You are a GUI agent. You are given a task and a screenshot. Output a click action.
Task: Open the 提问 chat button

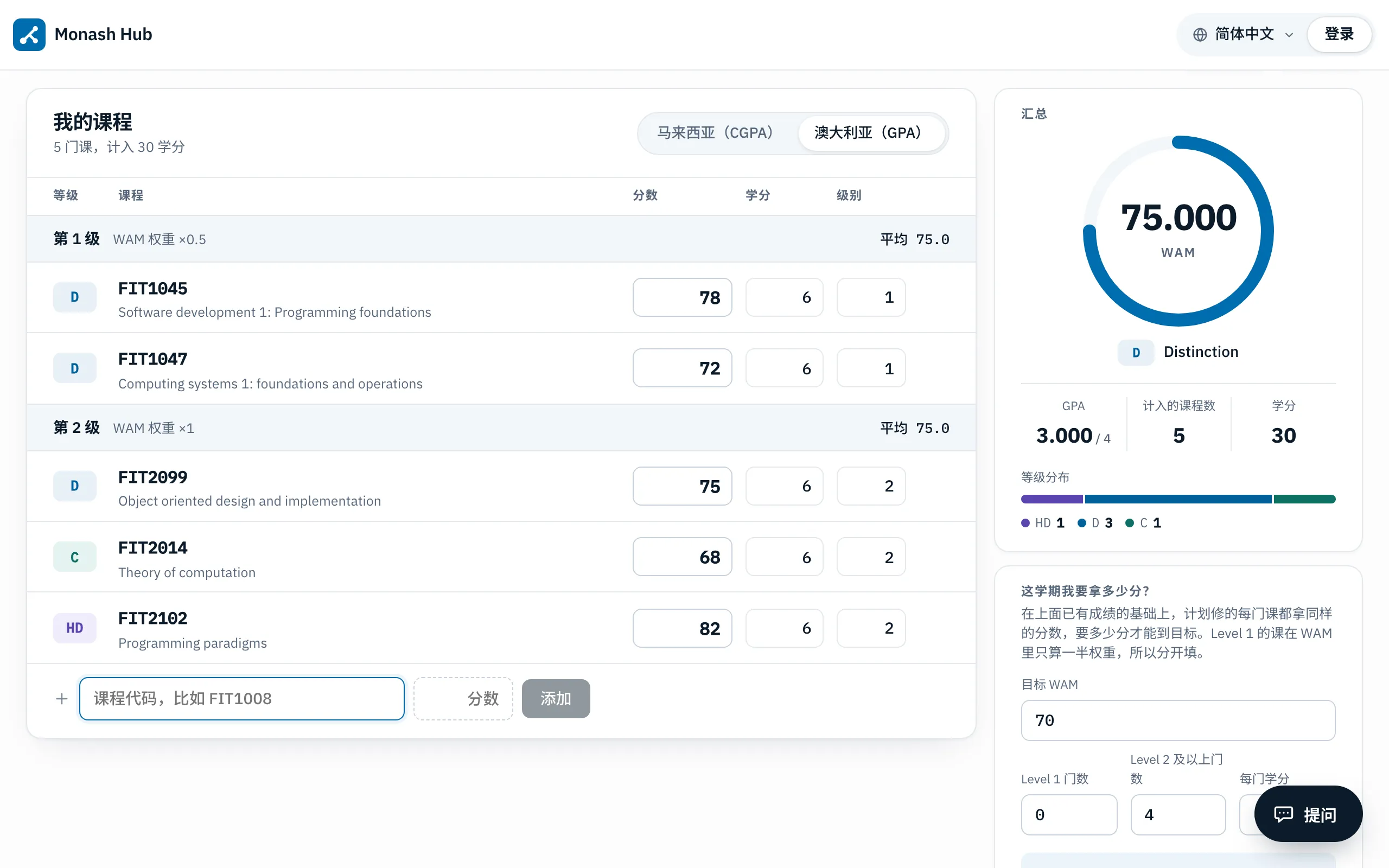tap(1308, 814)
